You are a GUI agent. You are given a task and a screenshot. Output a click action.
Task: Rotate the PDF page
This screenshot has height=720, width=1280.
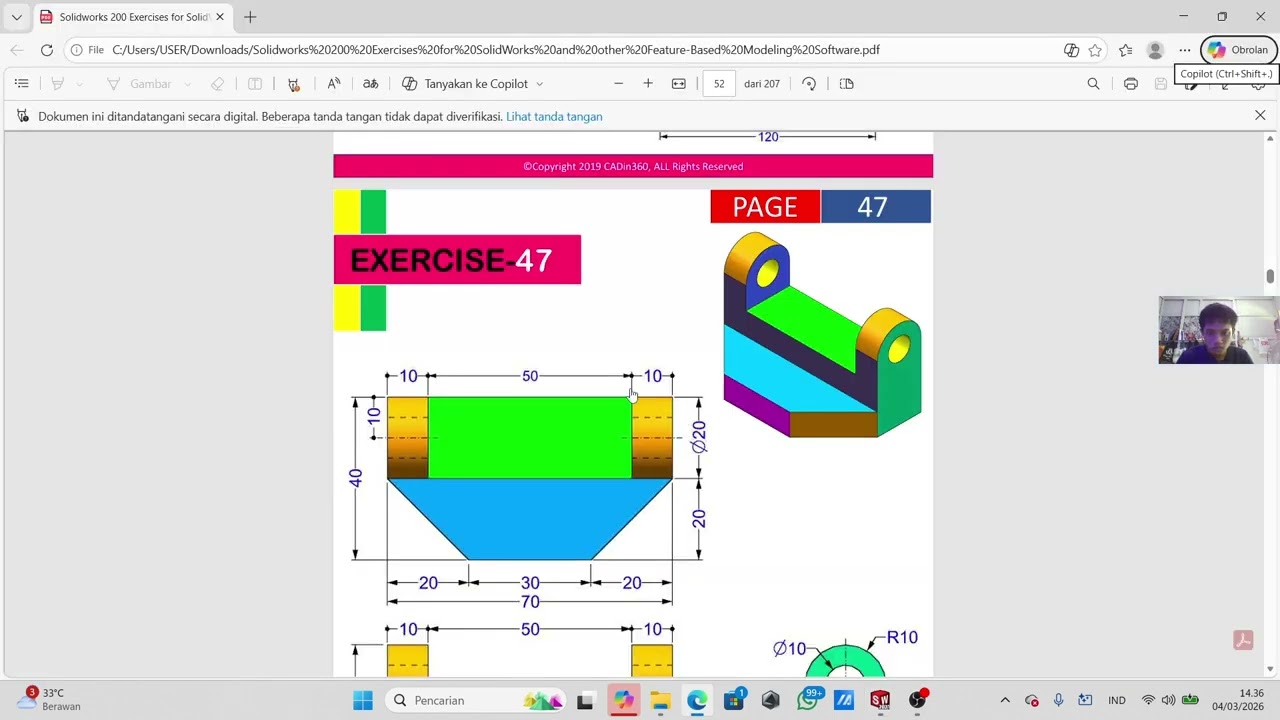810,84
